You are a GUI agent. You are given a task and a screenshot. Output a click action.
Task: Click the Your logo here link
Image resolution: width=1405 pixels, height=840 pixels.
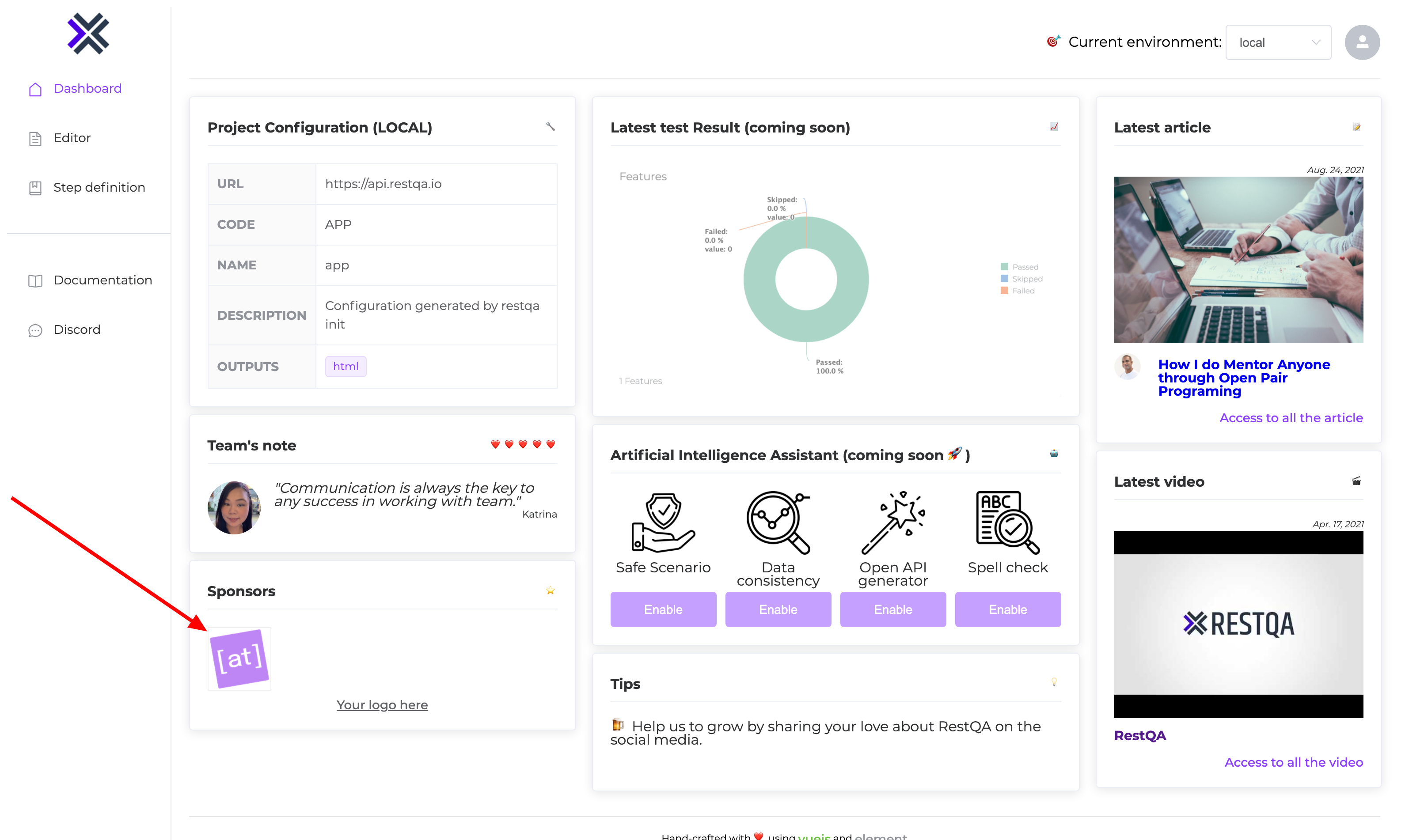[x=382, y=705]
